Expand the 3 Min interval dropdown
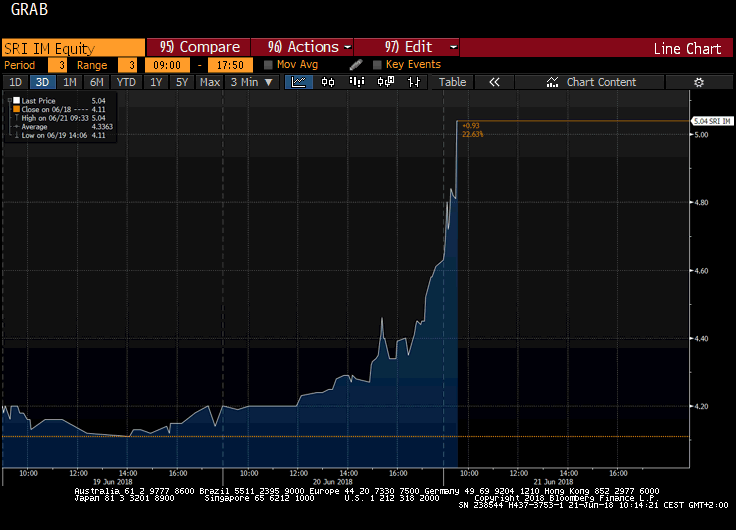The width and height of the screenshot is (736, 530). pos(250,82)
